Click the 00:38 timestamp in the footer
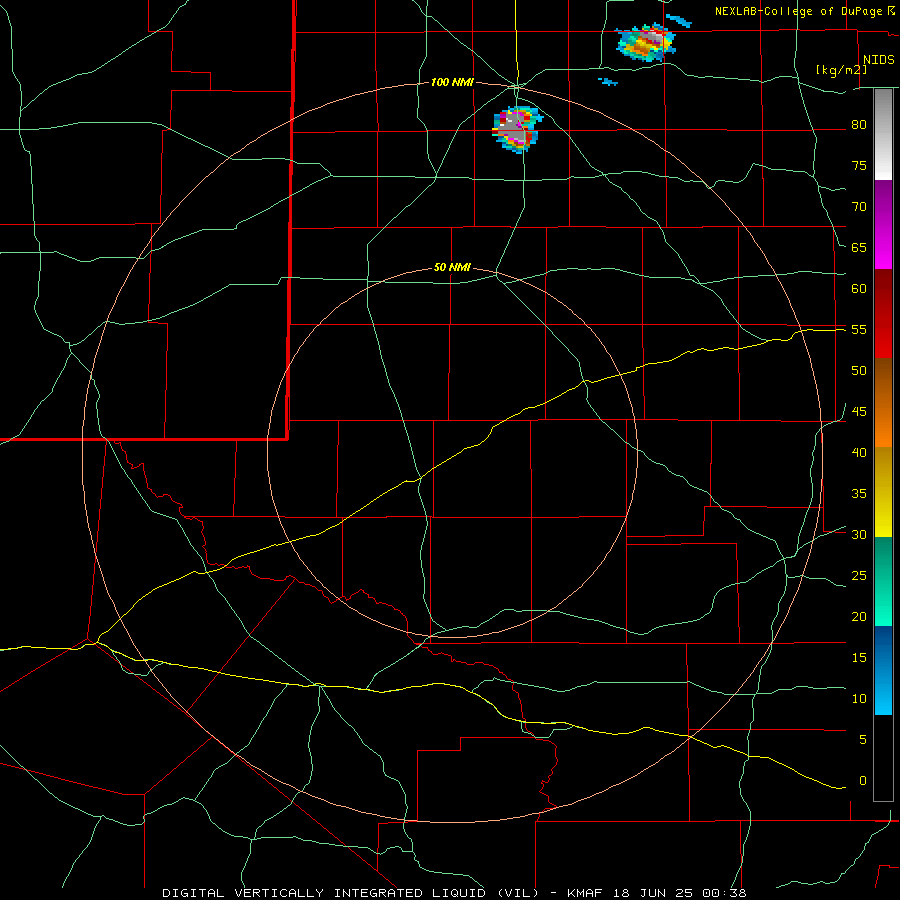Image resolution: width=900 pixels, height=900 pixels. (724, 893)
